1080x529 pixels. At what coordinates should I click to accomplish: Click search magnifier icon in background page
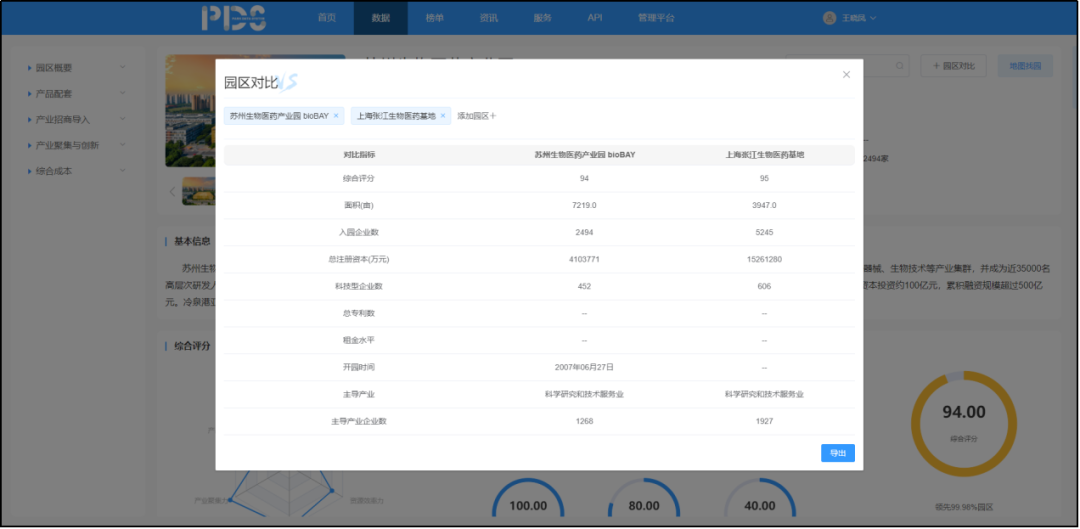[x=900, y=66]
